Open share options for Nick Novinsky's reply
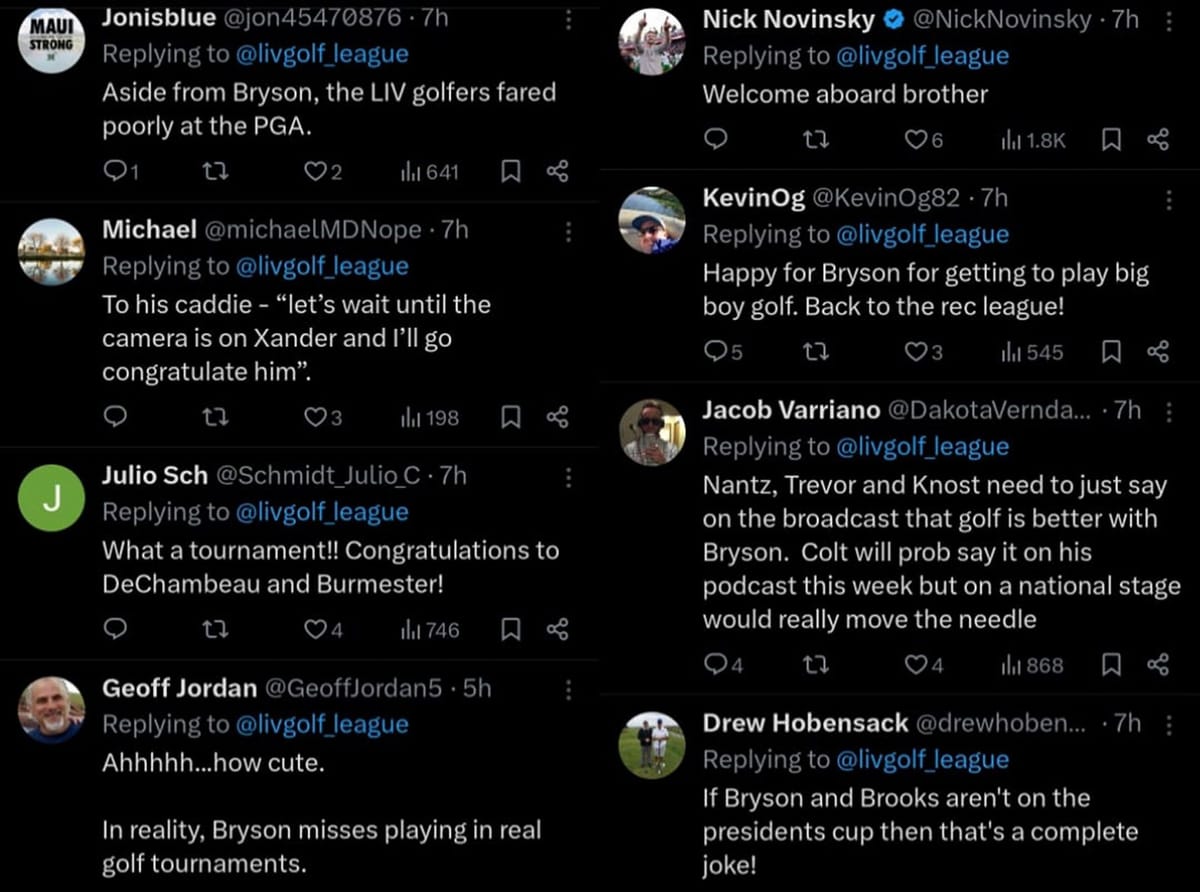1200x892 pixels. 1158,141
